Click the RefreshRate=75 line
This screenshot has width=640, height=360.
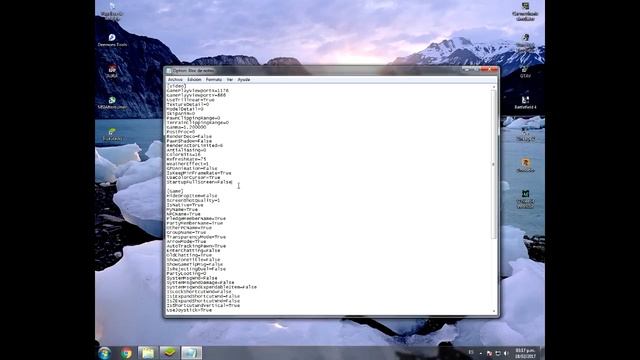[187, 159]
